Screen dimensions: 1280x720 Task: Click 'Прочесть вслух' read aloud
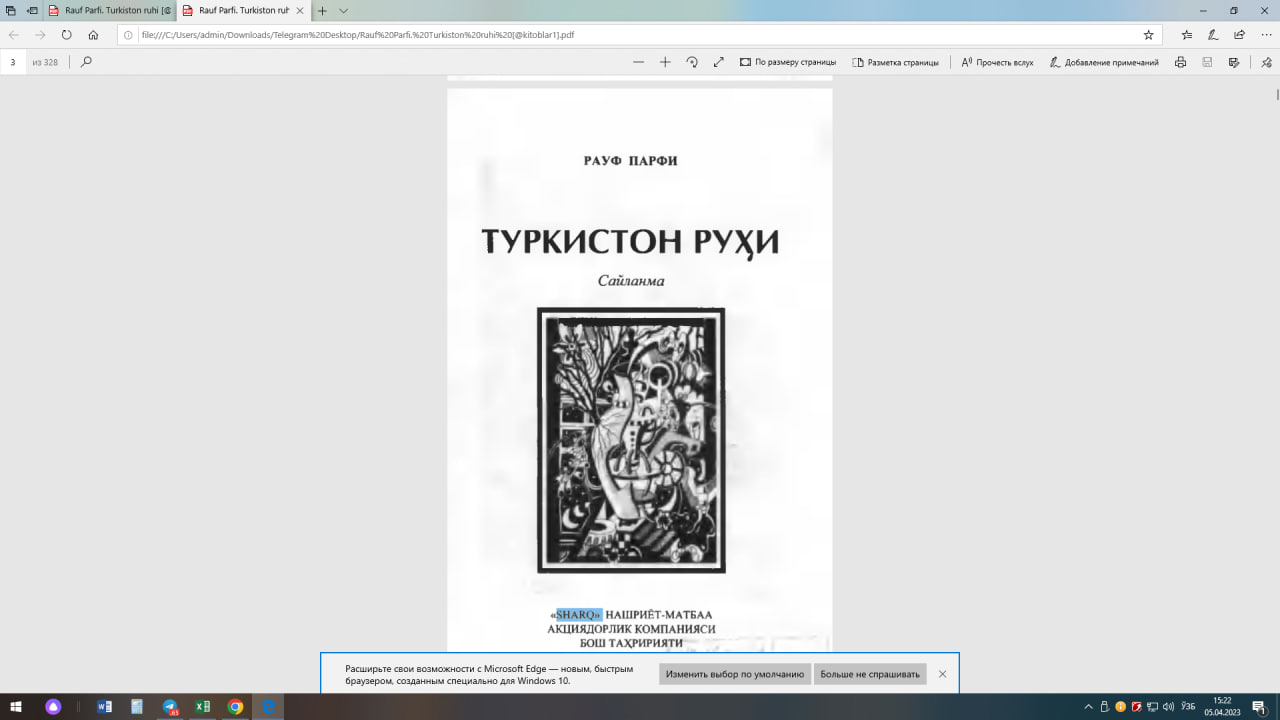[997, 62]
